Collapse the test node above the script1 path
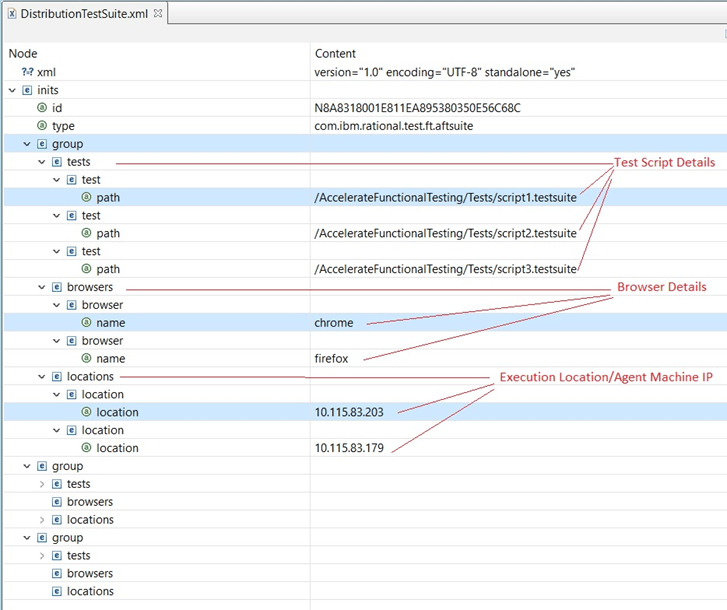 [57, 179]
